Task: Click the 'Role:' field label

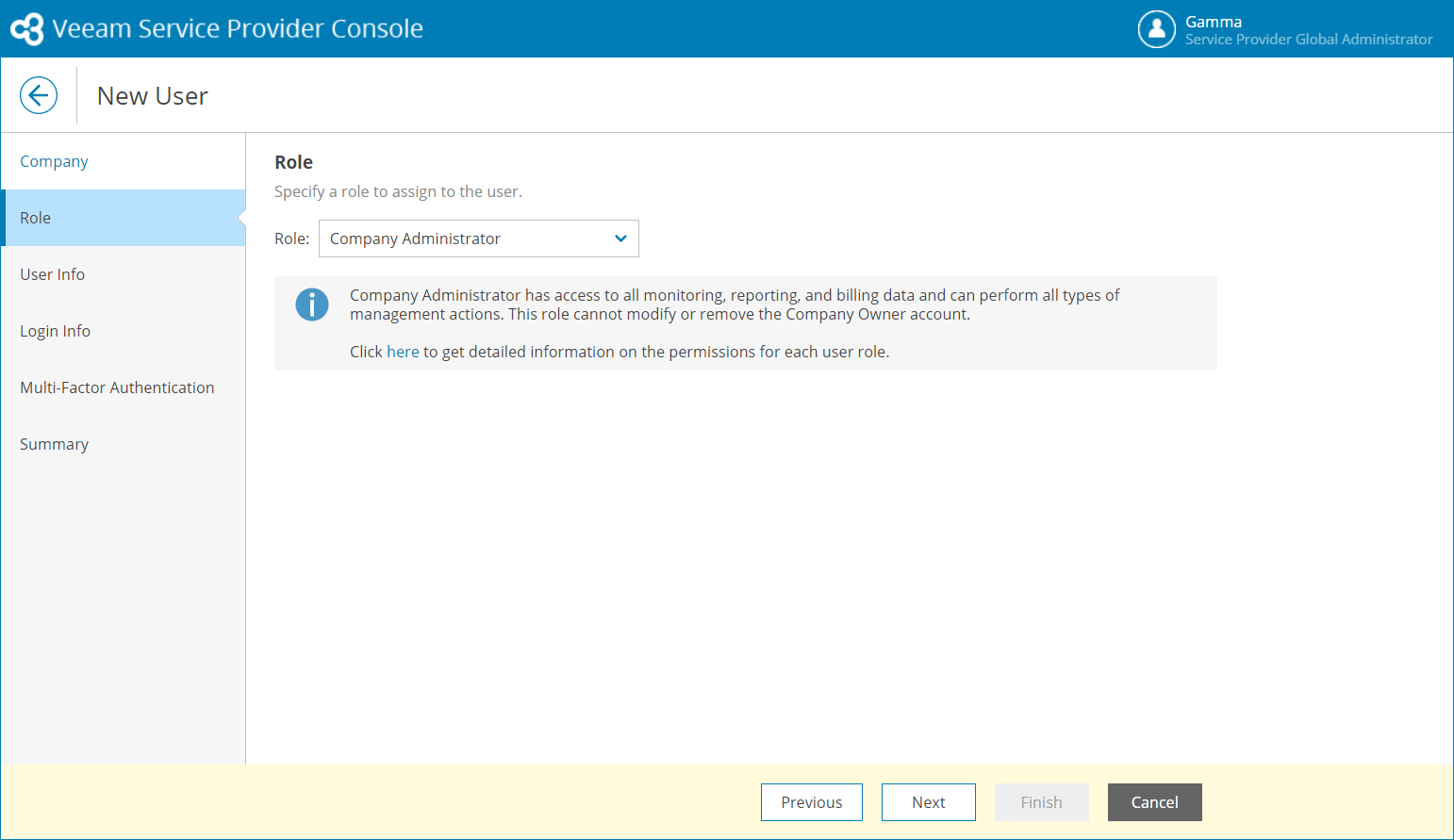Action: [x=291, y=239]
